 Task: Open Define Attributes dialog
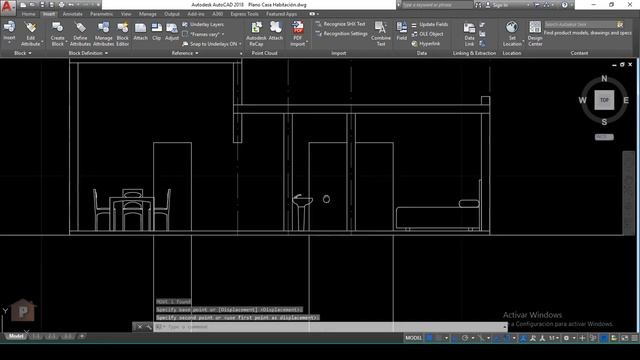coord(80,33)
